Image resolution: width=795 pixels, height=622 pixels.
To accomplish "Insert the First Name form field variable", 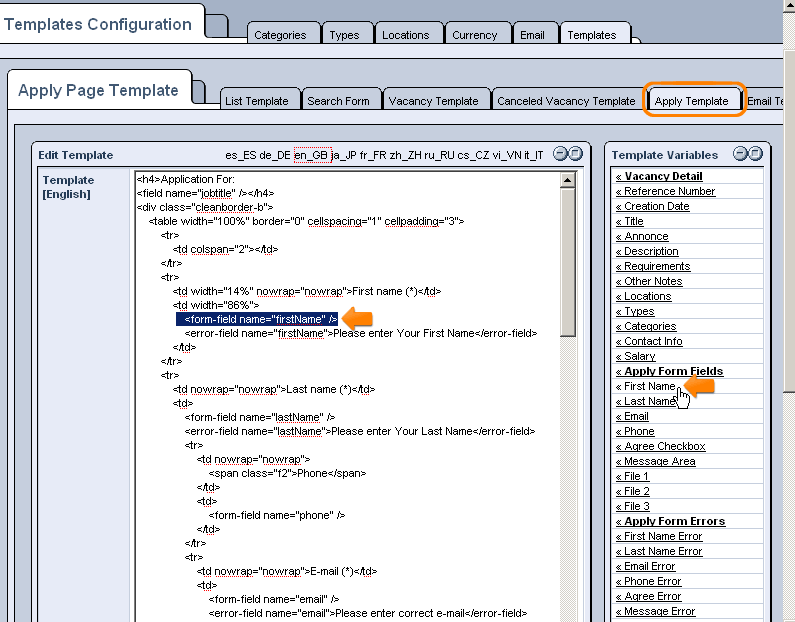I will (645, 386).
